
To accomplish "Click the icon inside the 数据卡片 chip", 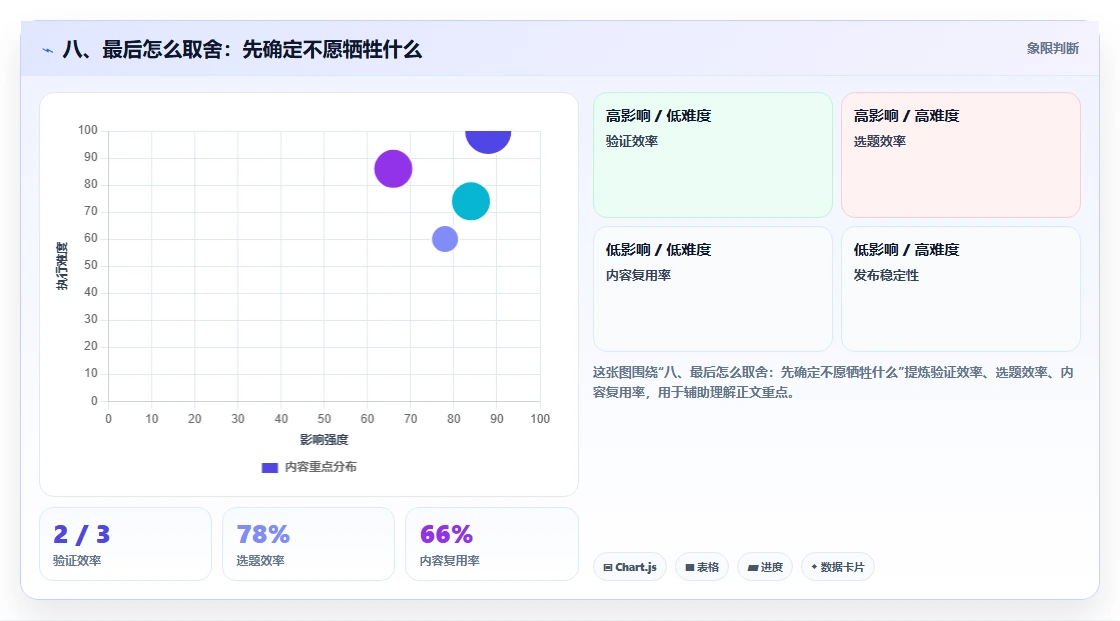I will click(x=814, y=567).
